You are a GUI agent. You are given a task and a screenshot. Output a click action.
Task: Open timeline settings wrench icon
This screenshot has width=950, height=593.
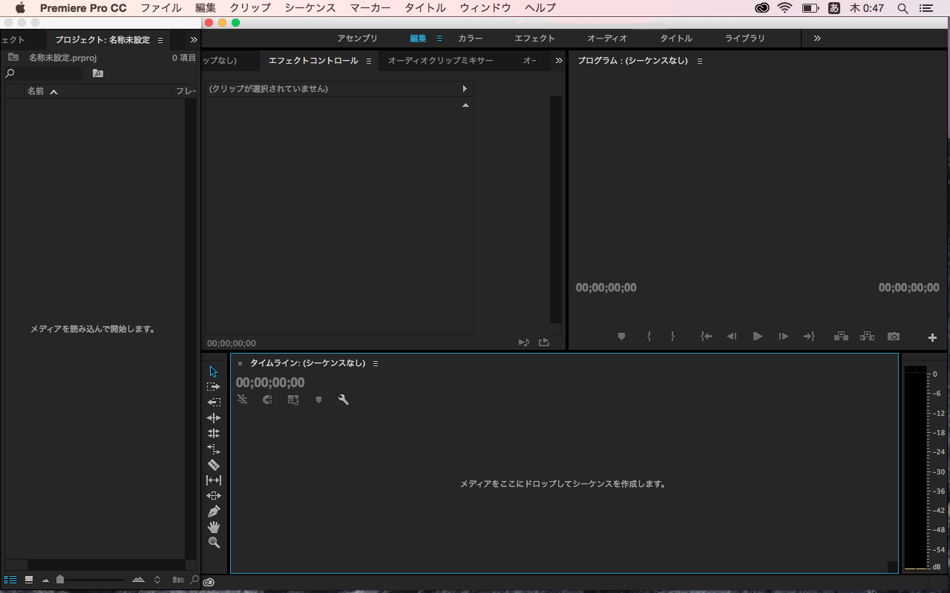click(x=343, y=400)
